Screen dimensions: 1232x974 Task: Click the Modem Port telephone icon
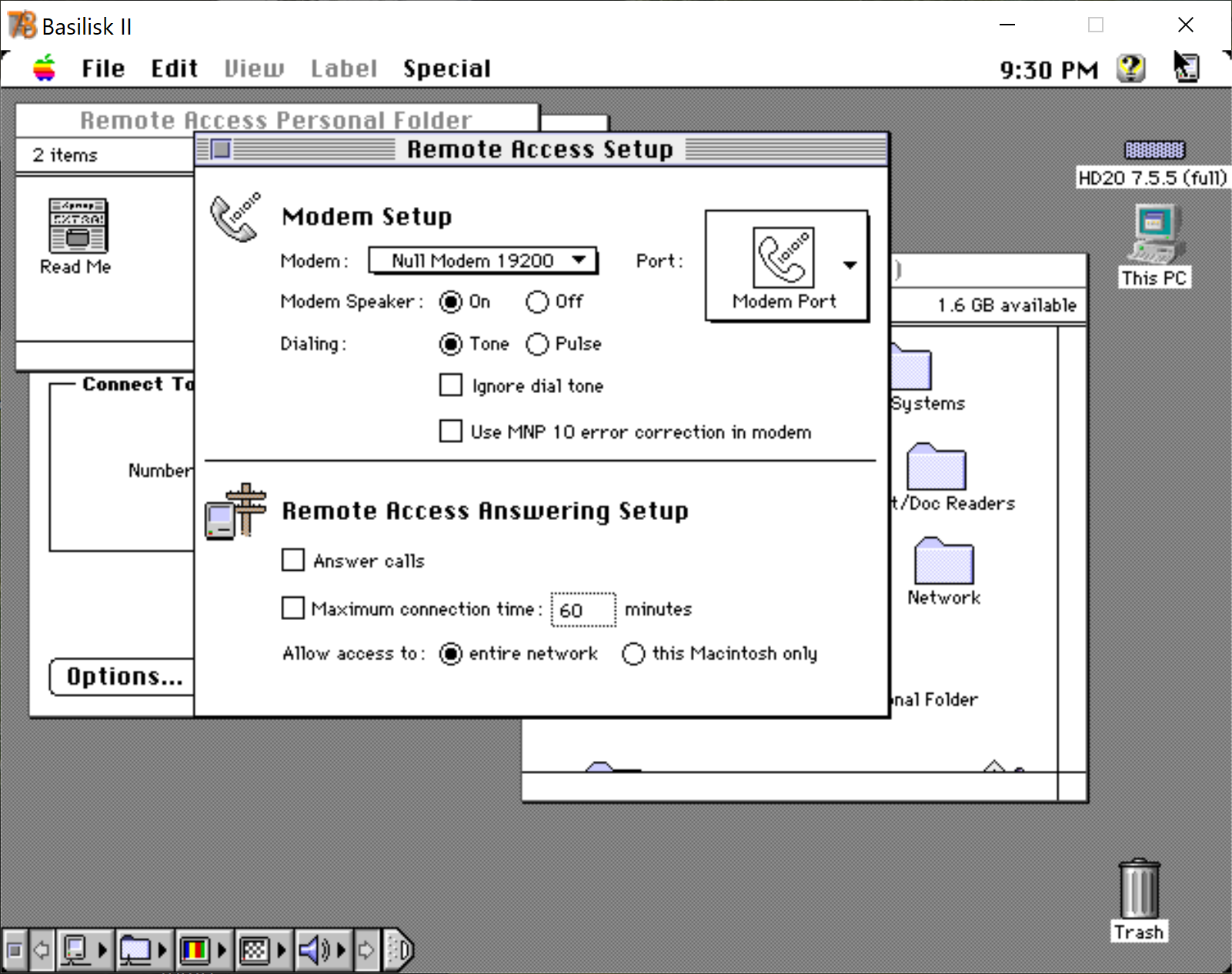(783, 257)
